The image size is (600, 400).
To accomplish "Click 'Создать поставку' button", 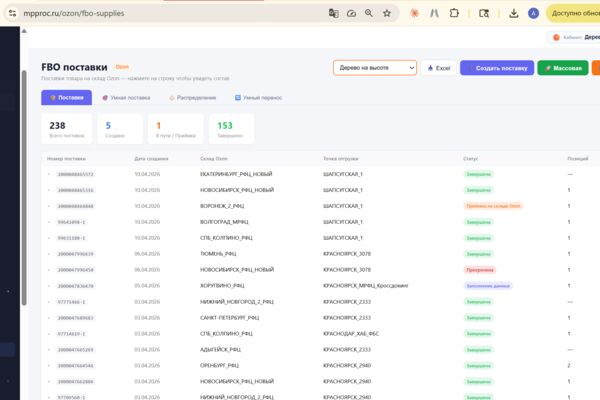I will 497,68.
